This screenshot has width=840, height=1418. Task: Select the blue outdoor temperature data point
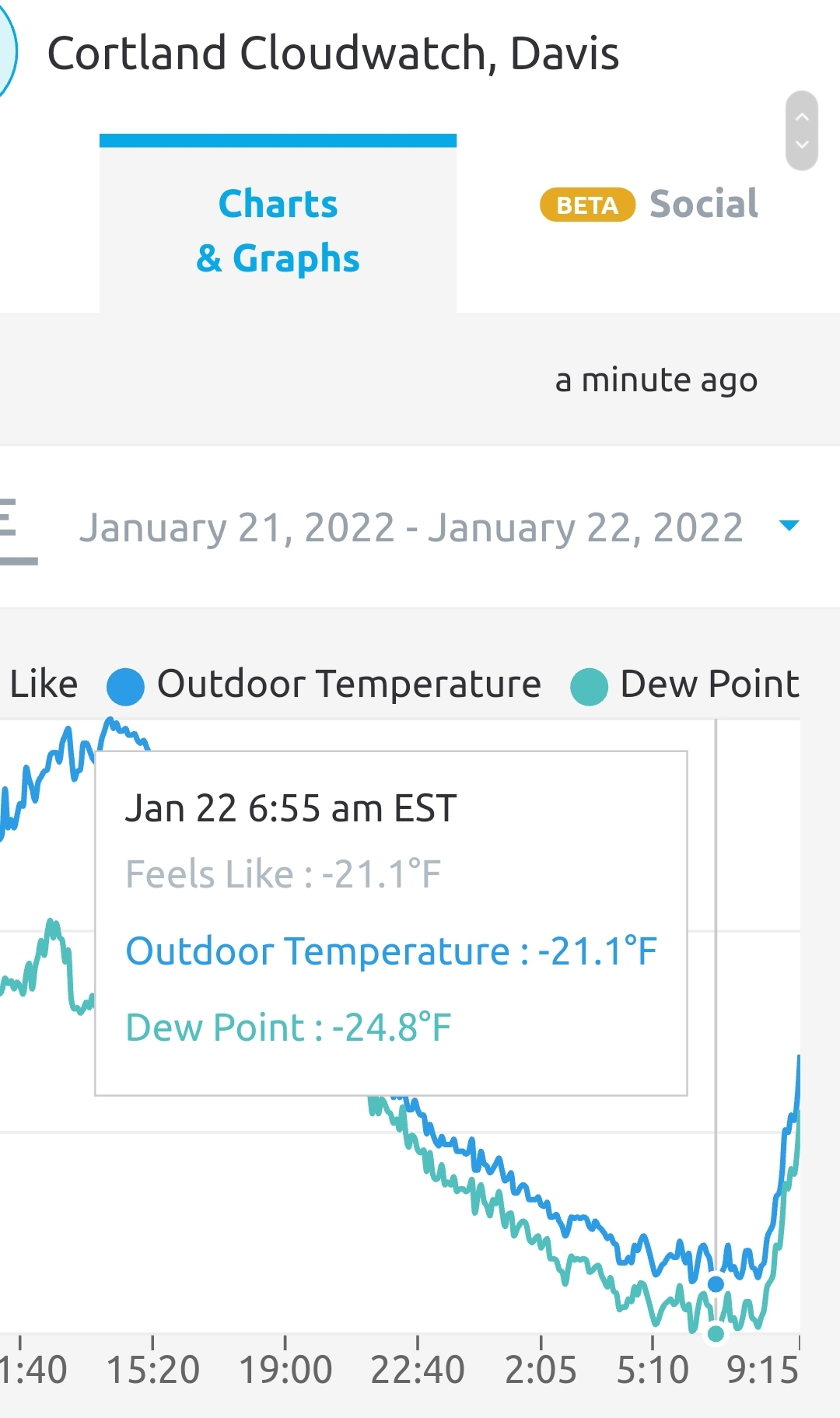click(716, 1283)
